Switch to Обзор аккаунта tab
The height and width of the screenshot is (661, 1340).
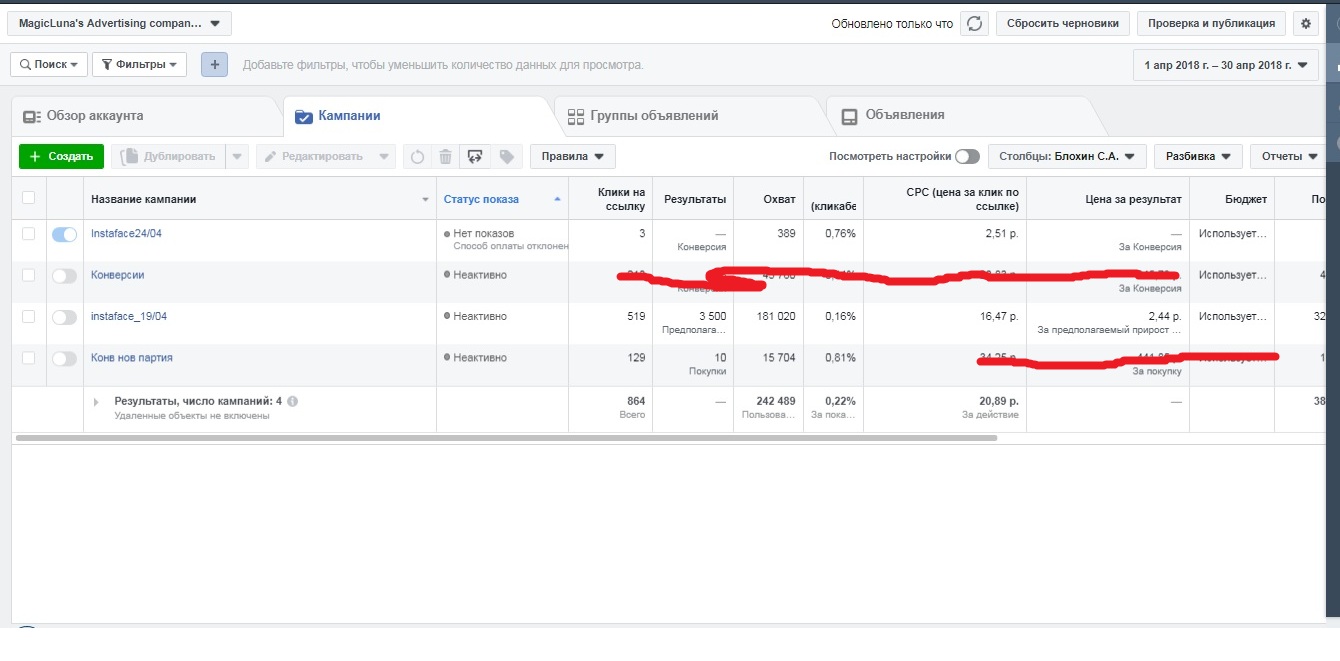click(x=94, y=116)
